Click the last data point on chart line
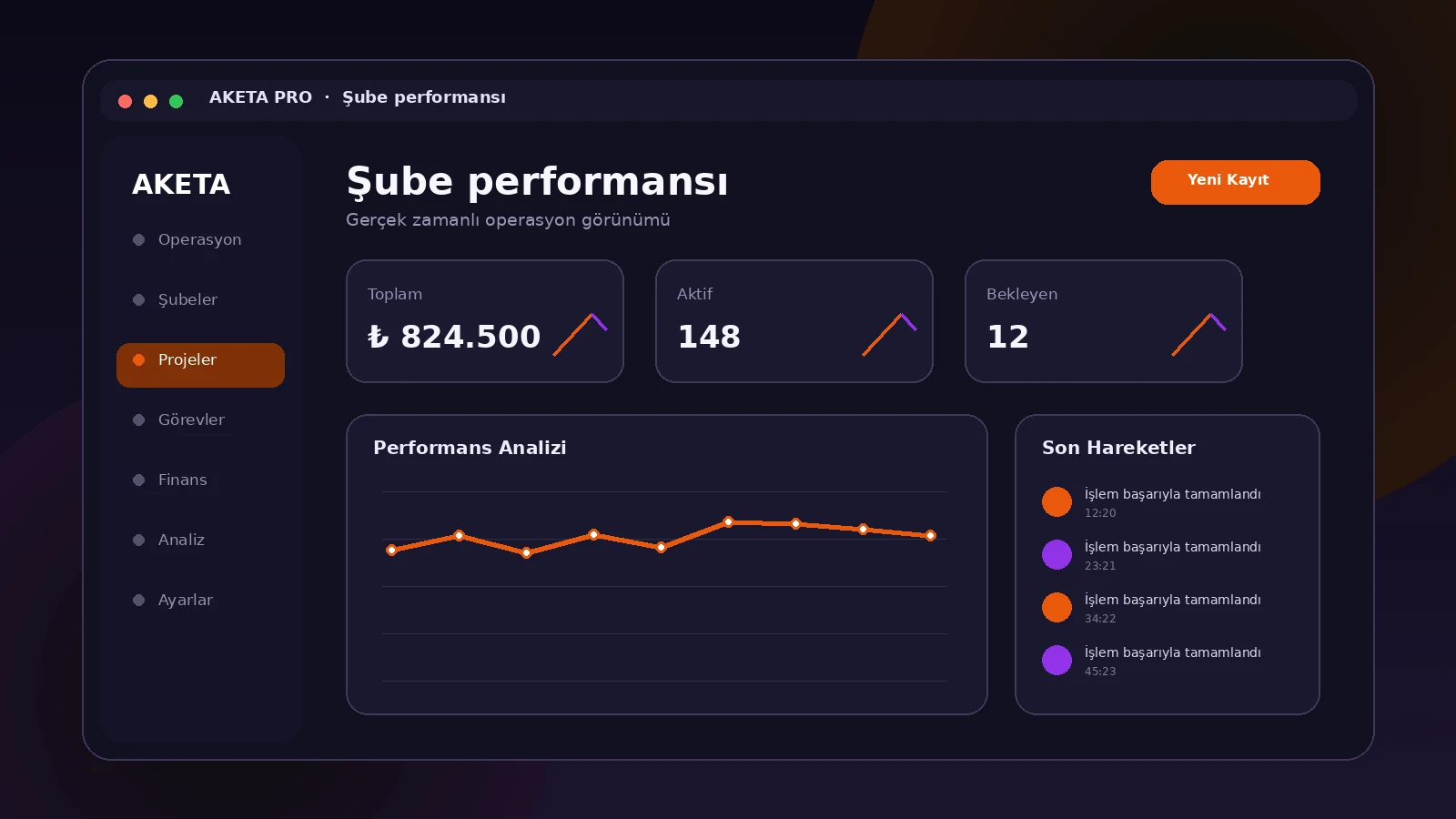Image resolution: width=1456 pixels, height=819 pixels. (930, 536)
